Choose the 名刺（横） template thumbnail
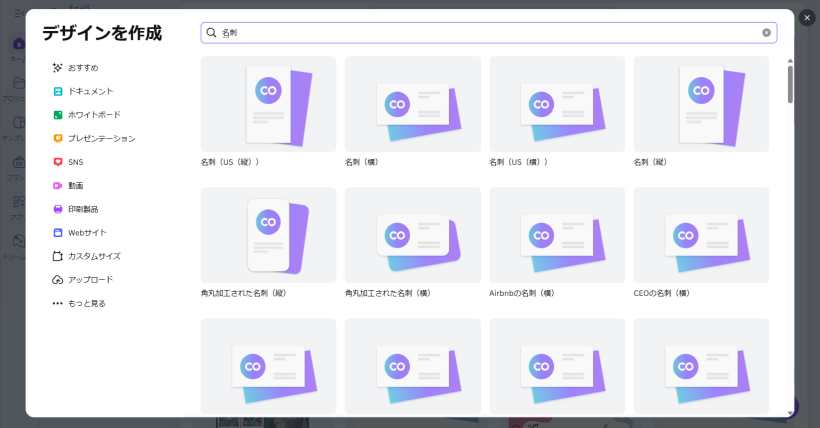 pos(412,104)
